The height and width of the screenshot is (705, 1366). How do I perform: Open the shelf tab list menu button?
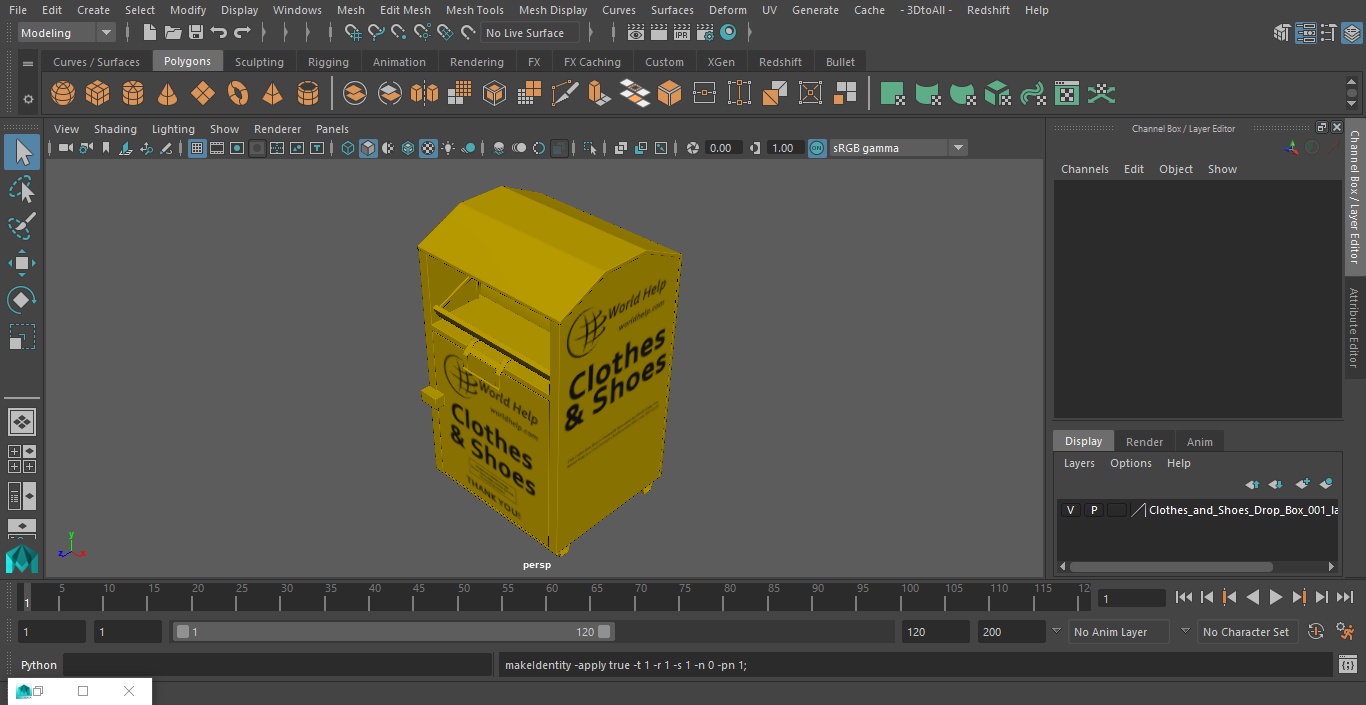pyautogui.click(x=28, y=62)
